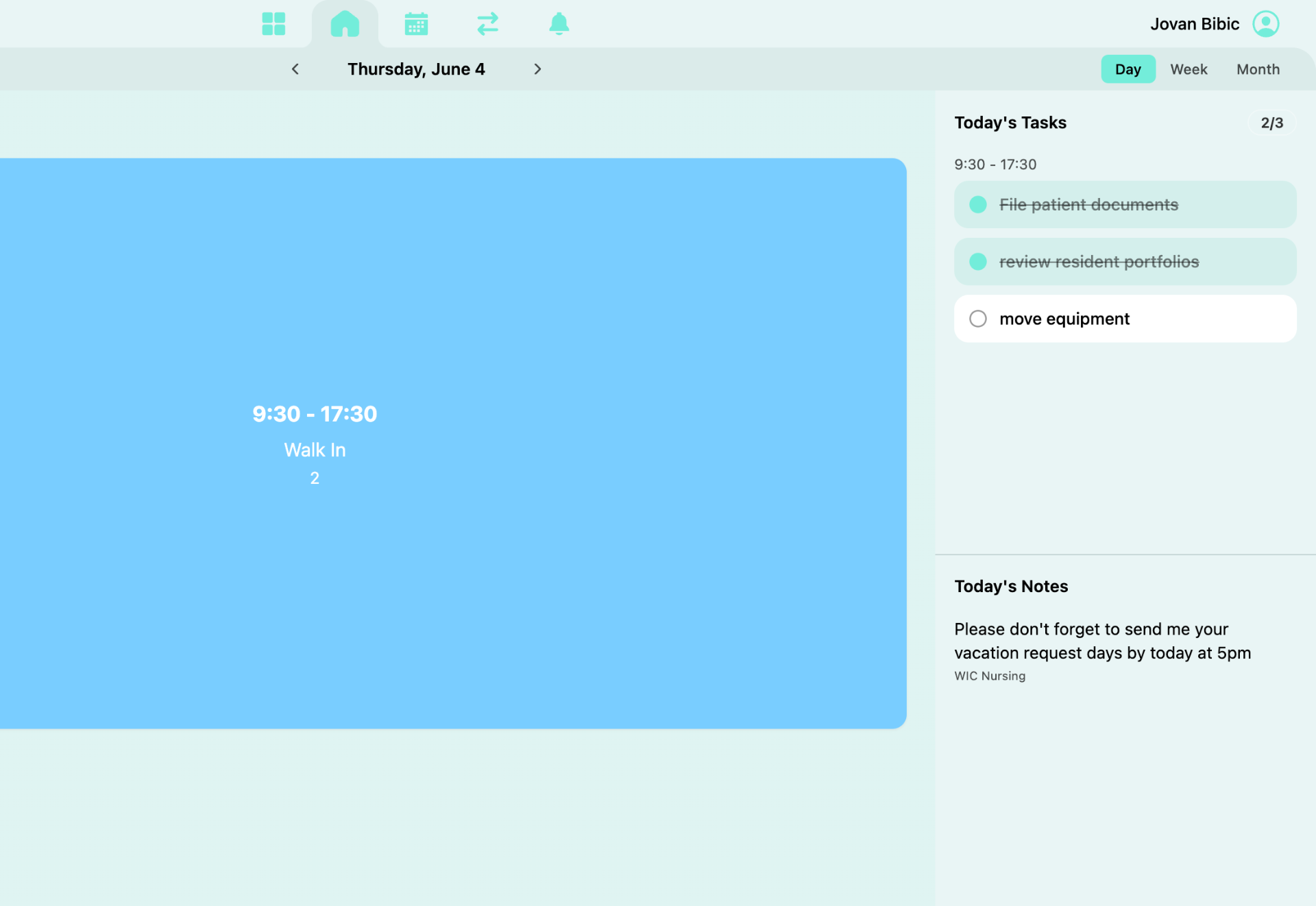Switch to Day view
Viewport: 1316px width, 906px height.
click(1128, 69)
